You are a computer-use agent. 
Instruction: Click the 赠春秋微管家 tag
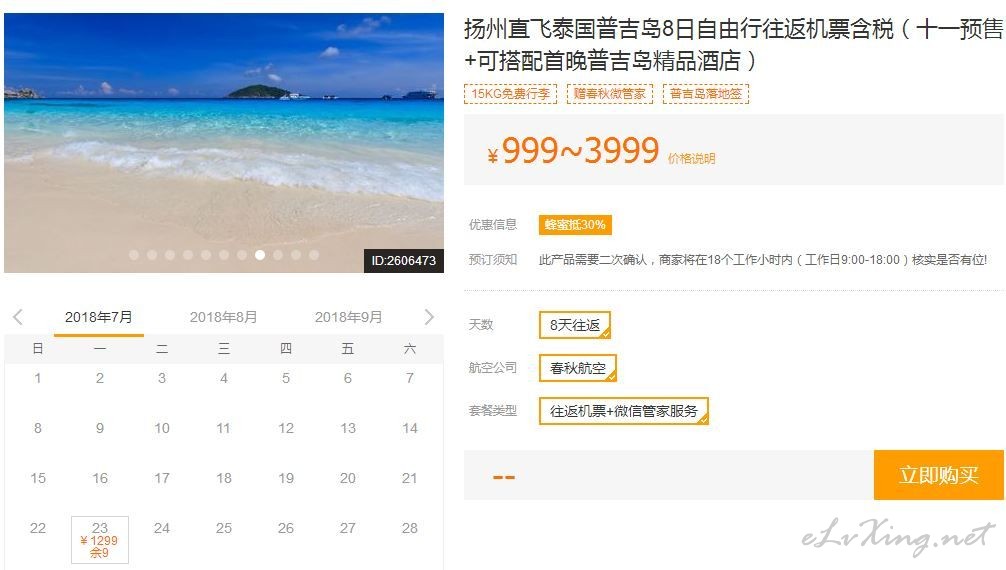click(x=610, y=94)
